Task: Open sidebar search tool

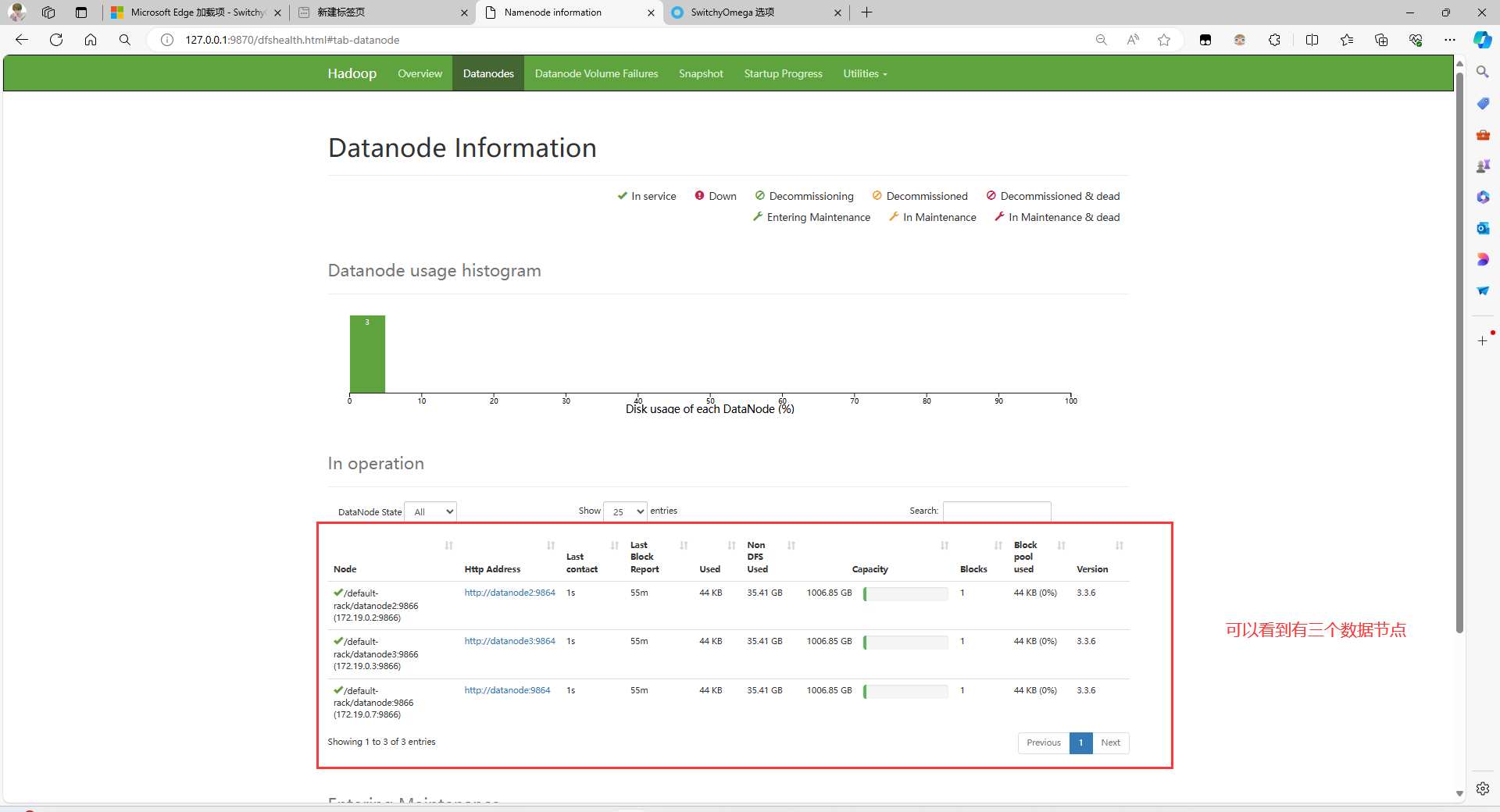Action: (x=1483, y=72)
